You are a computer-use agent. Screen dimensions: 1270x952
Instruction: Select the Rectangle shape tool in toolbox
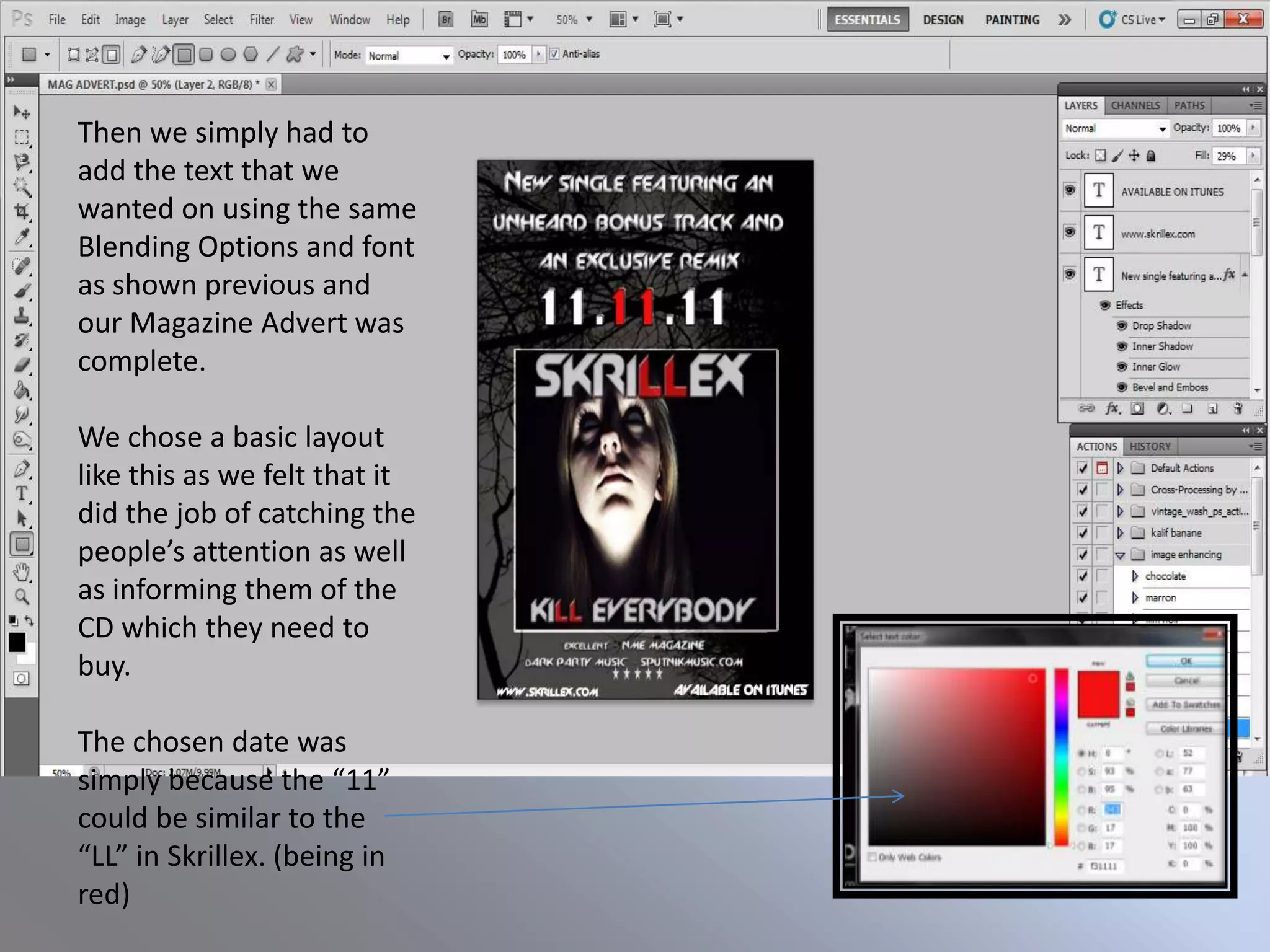(22, 545)
